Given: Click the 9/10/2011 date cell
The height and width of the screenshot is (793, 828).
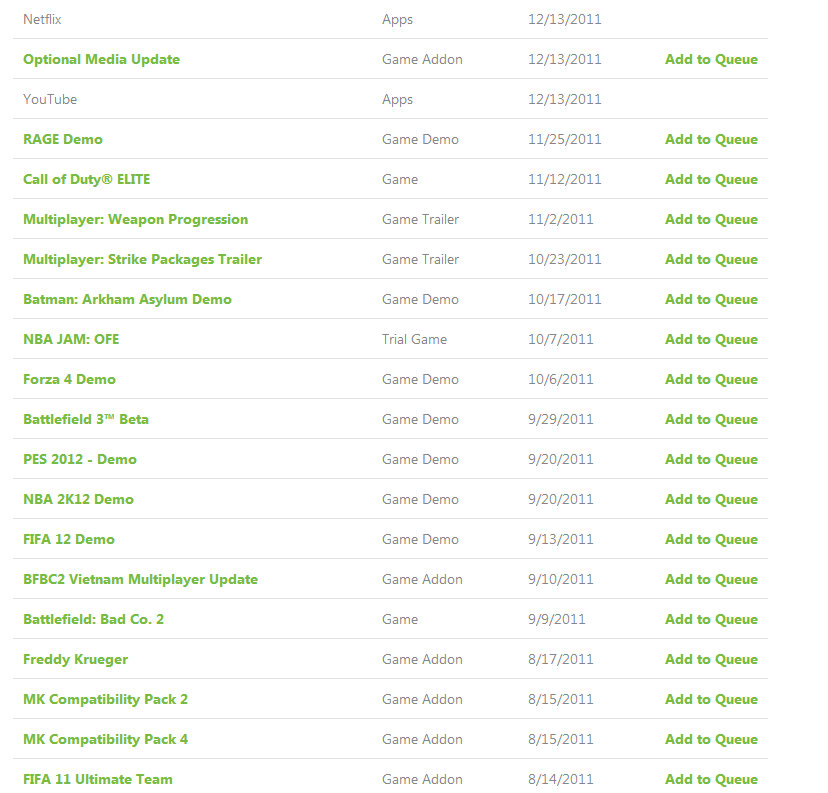Looking at the screenshot, I should (561, 579).
